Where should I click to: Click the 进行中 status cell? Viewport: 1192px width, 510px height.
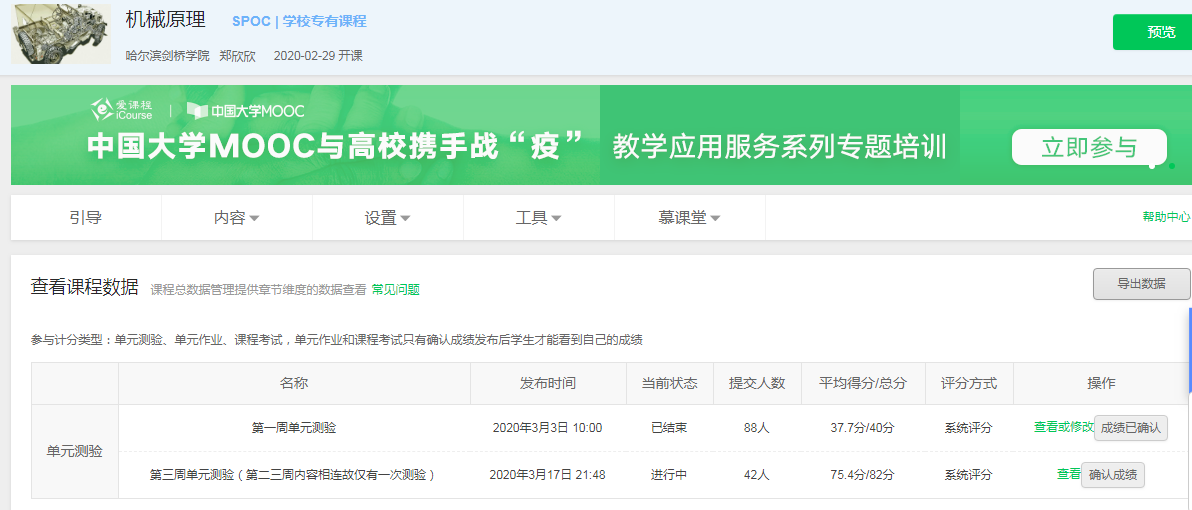point(669,475)
